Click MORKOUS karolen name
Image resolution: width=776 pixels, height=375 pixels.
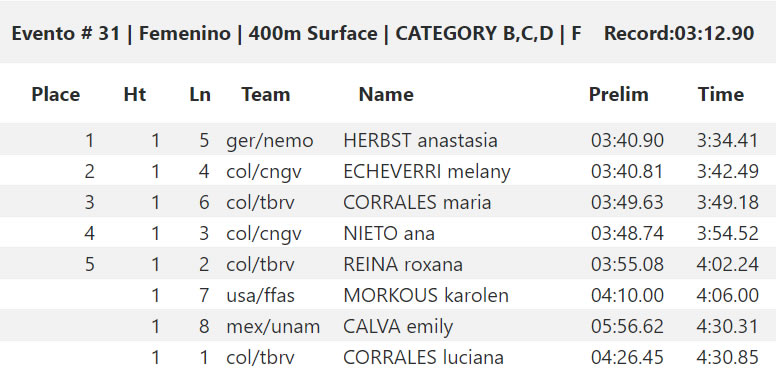[426, 295]
